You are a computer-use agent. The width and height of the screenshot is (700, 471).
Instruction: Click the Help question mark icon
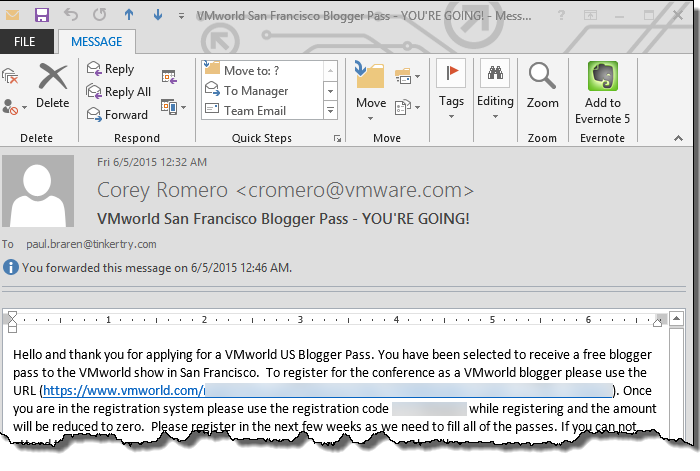(561, 16)
